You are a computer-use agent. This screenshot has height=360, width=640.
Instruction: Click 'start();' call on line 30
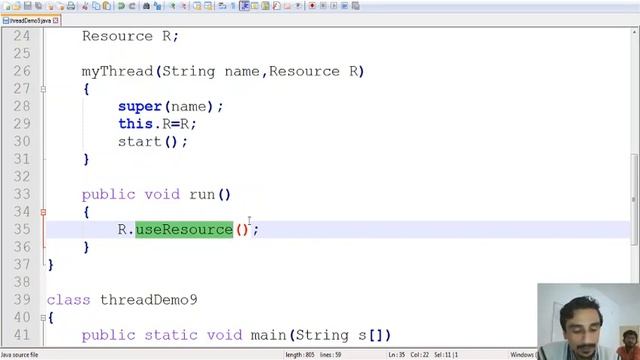pos(153,142)
